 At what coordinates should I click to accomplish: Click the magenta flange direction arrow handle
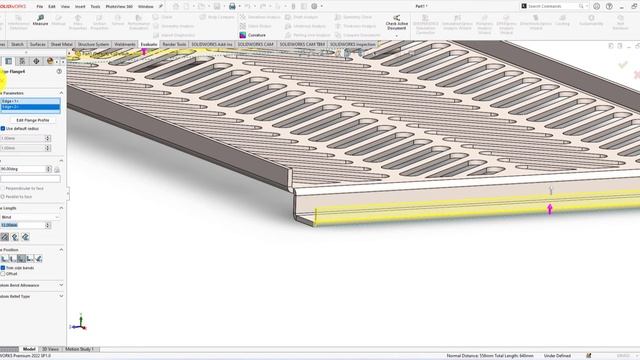tap(550, 209)
